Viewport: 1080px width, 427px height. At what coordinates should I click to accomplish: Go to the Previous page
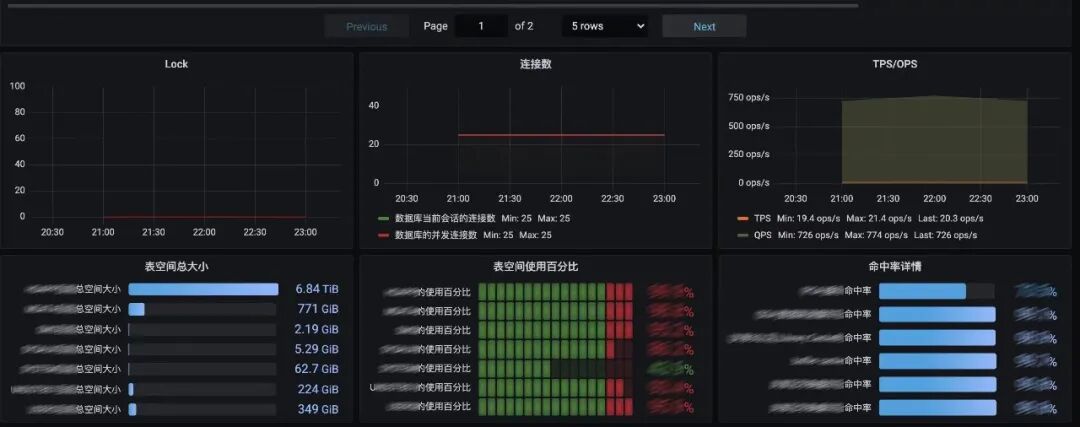366,26
